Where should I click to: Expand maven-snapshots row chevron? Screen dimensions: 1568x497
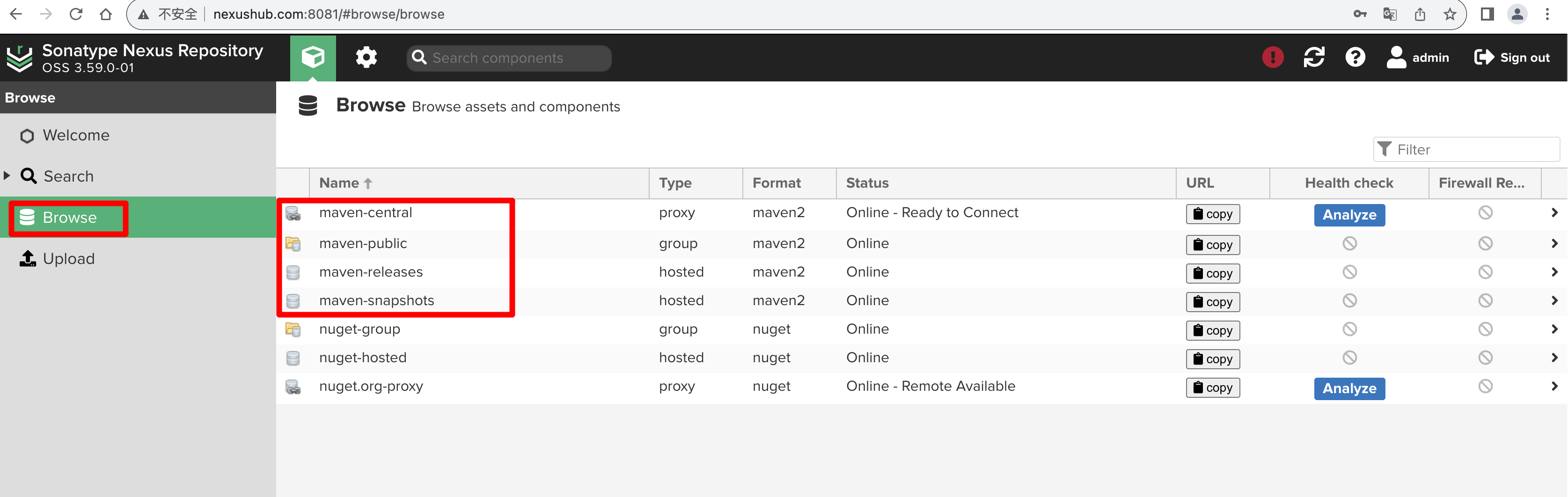click(1554, 301)
